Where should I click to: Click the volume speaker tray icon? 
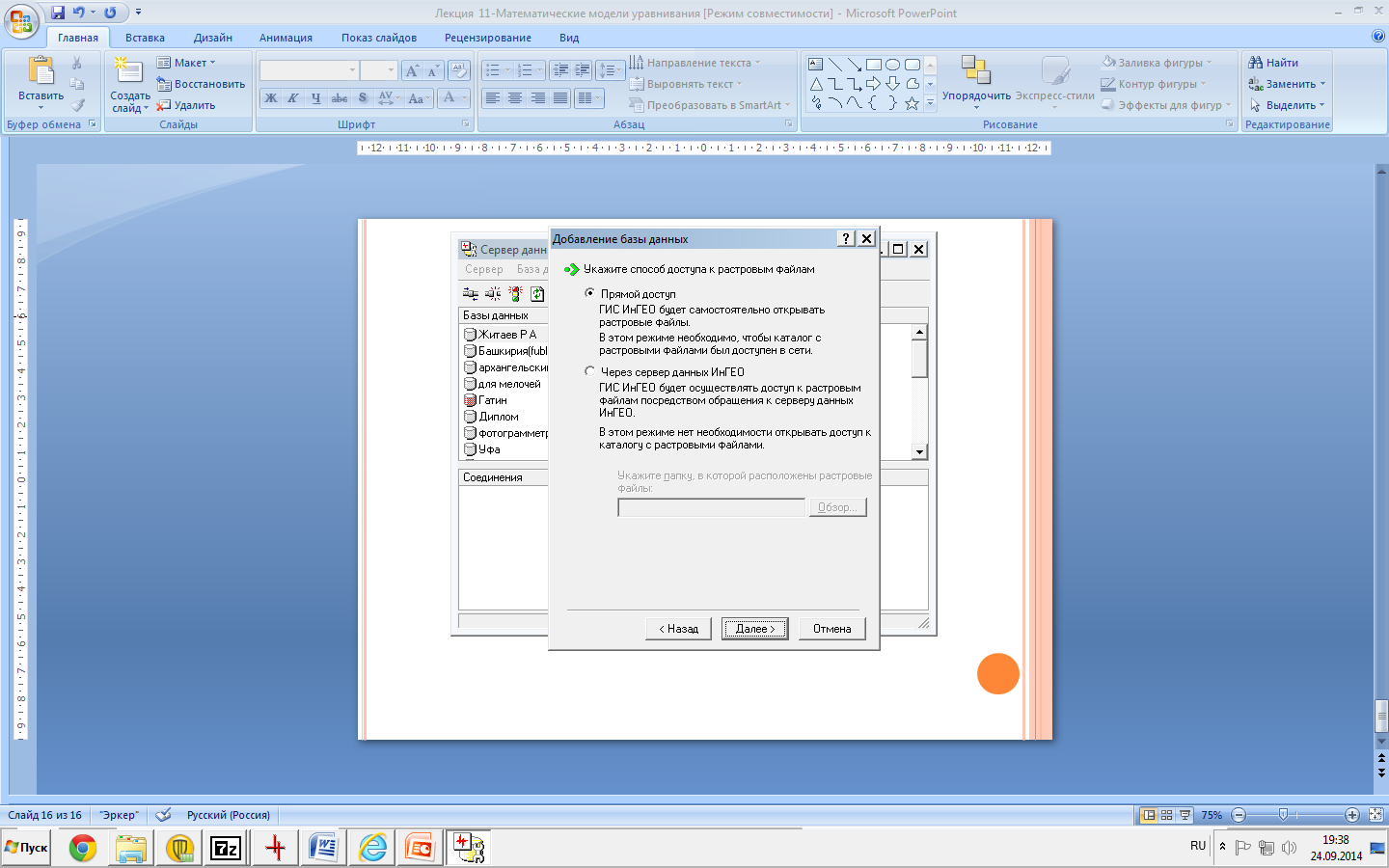(1289, 848)
